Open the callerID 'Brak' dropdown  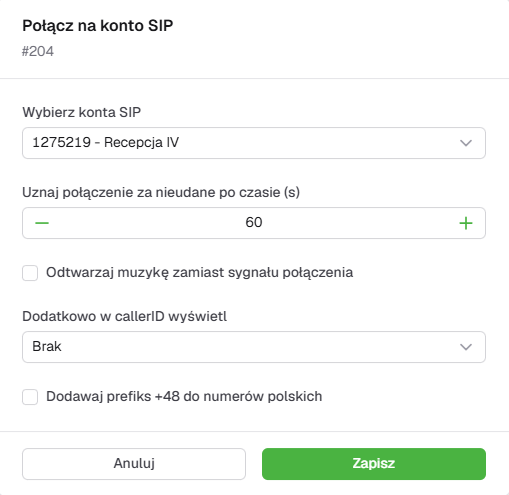coord(254,347)
